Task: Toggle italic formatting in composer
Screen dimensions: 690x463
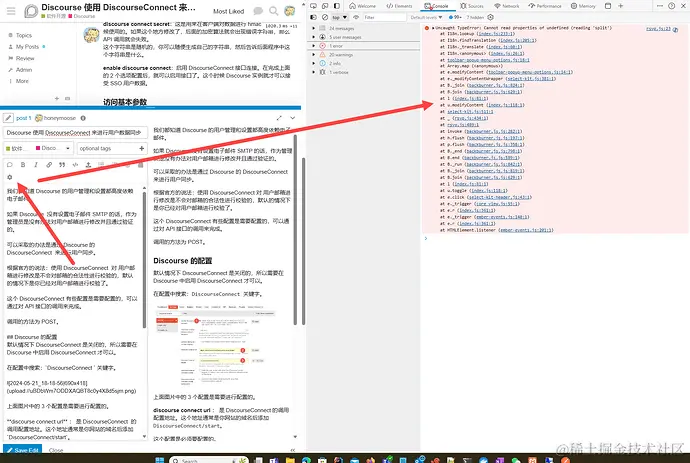Action: 36,165
